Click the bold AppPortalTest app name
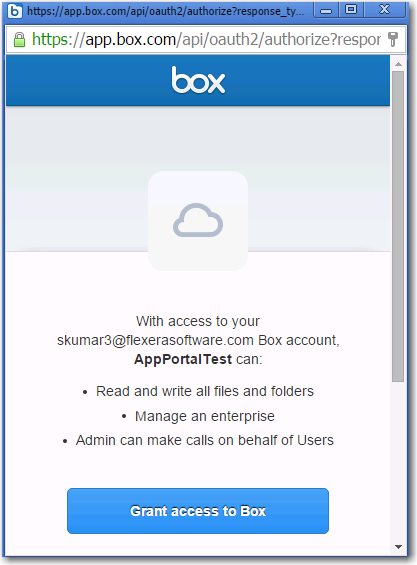The image size is (417, 565). [183, 359]
